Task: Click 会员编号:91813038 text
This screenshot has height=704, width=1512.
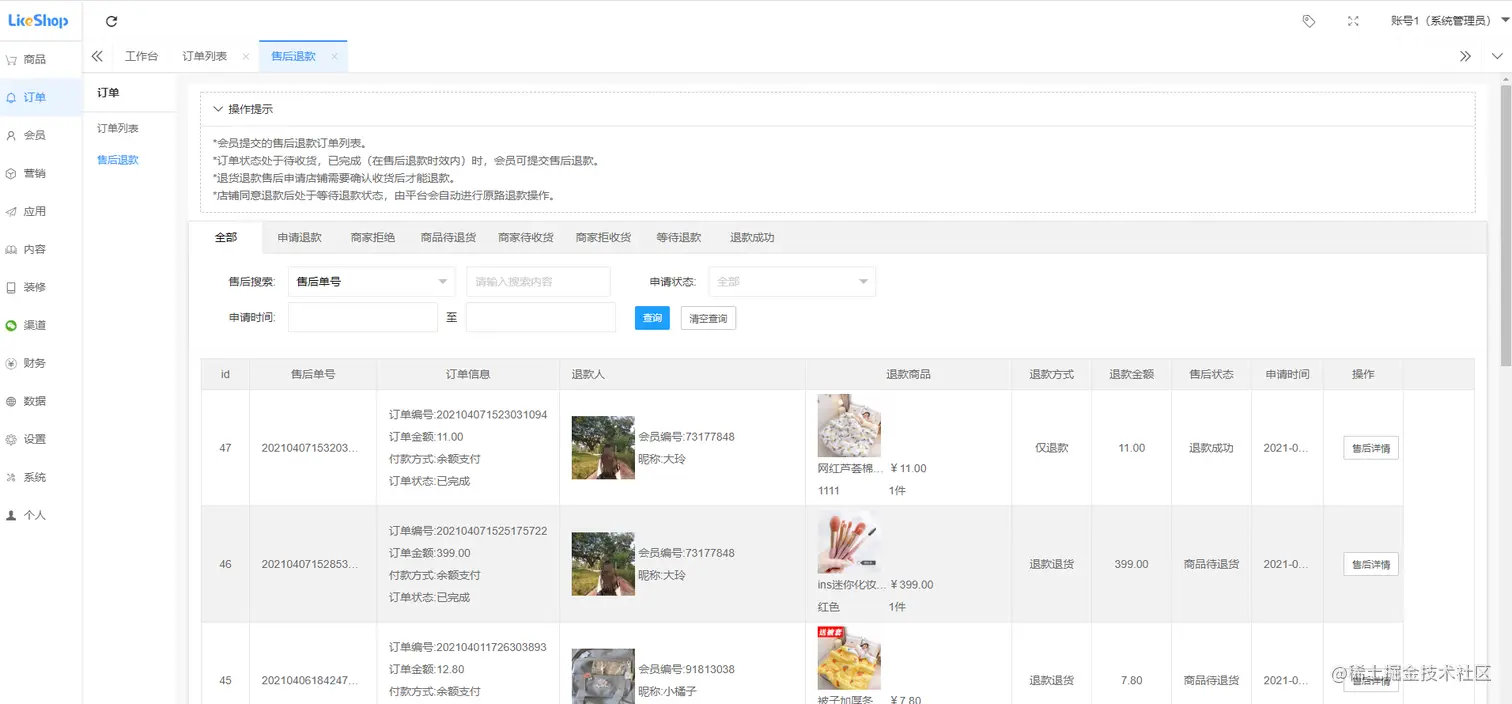Action: (x=686, y=669)
